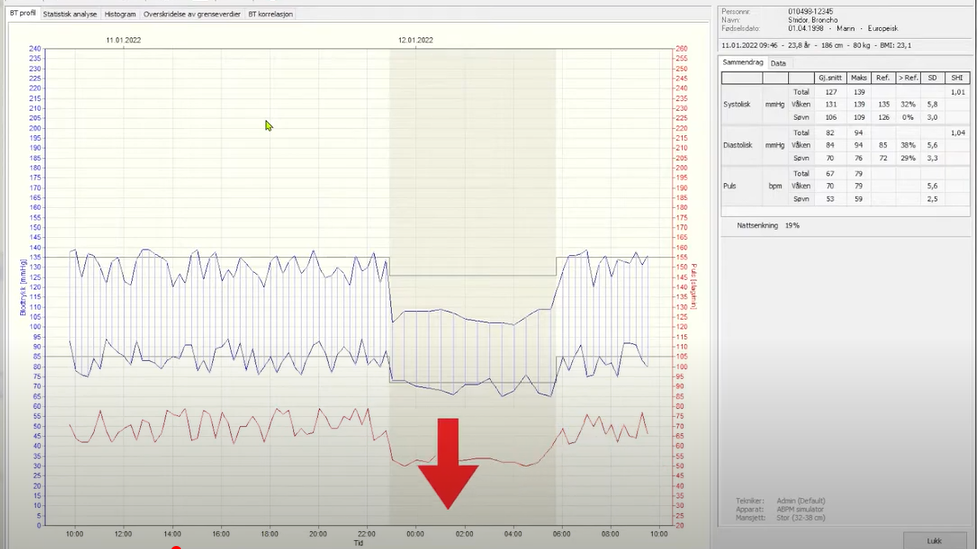Click the Blodtrykk [mmHg] axis label
This screenshot has height=549, width=977.
pyautogui.click(x=22, y=290)
